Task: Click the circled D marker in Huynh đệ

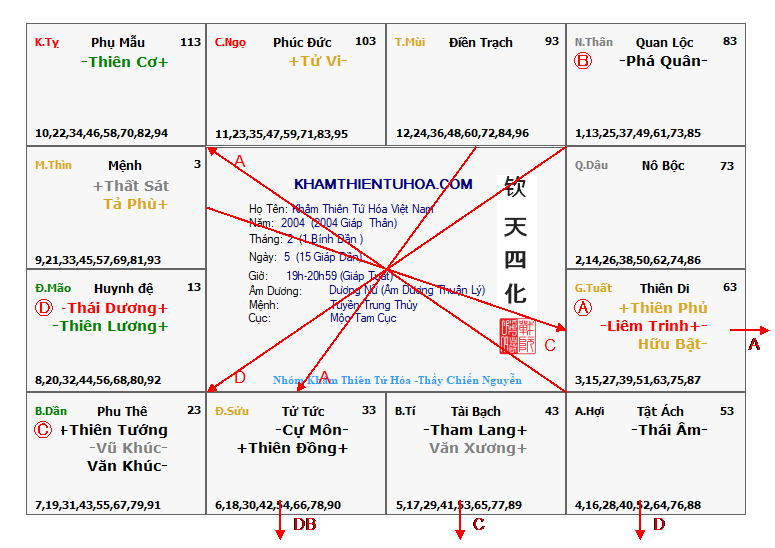Action: pyautogui.click(x=43, y=307)
